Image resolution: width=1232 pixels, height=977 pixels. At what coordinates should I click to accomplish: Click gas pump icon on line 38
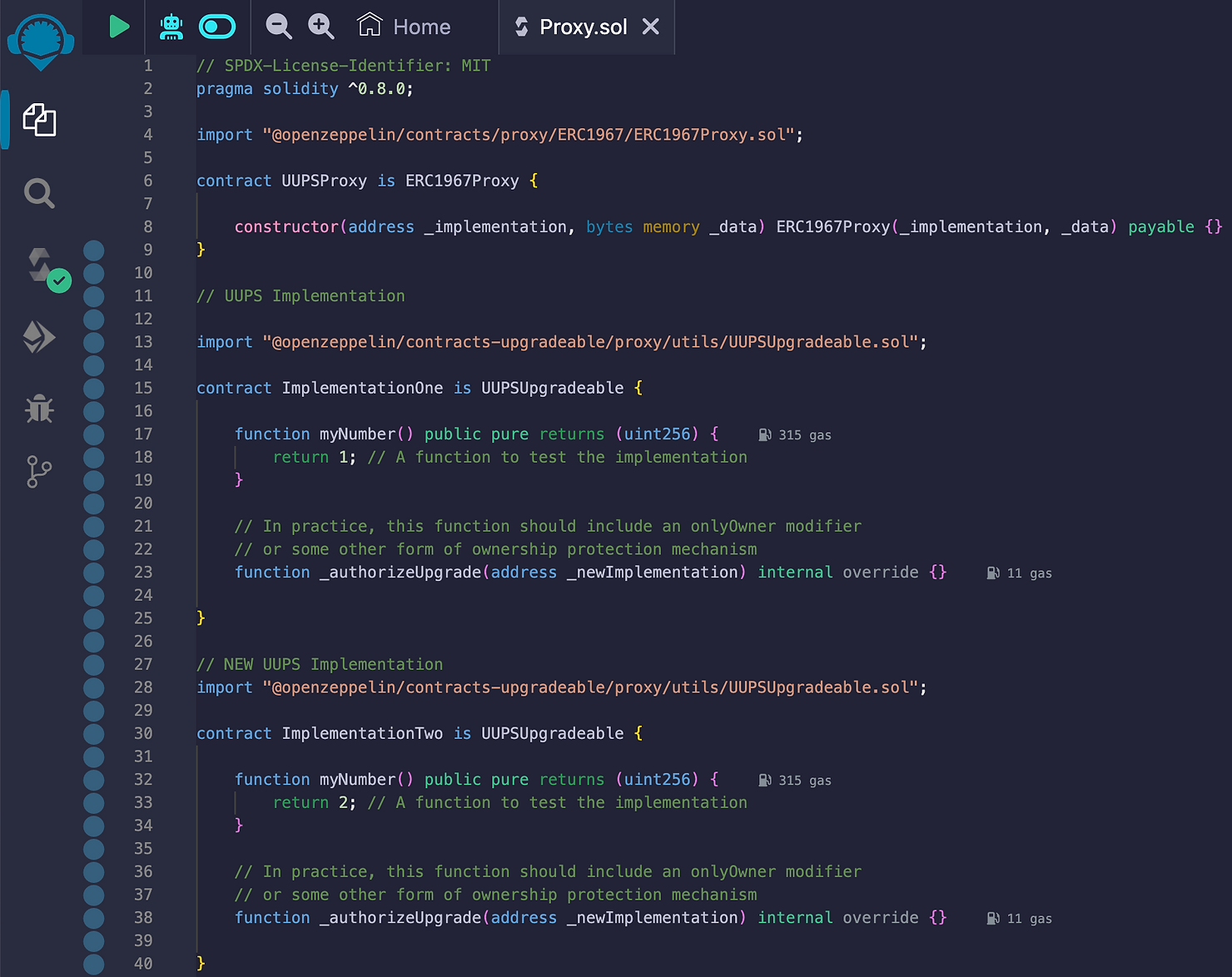tap(993, 918)
